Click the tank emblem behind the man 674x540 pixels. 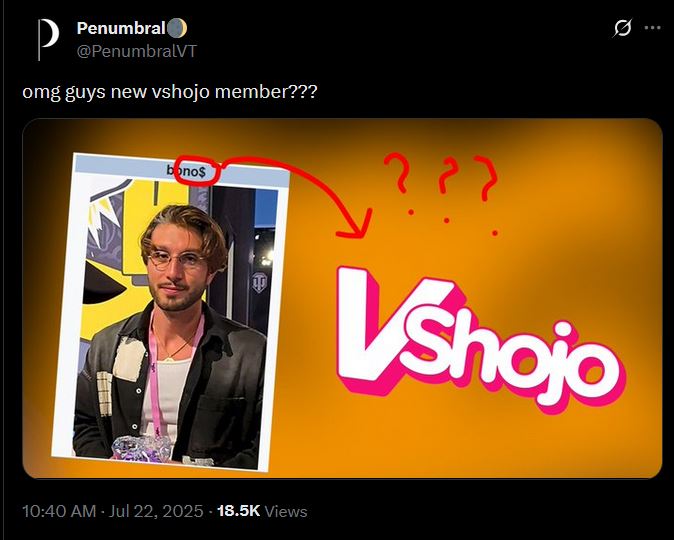[x=259, y=282]
